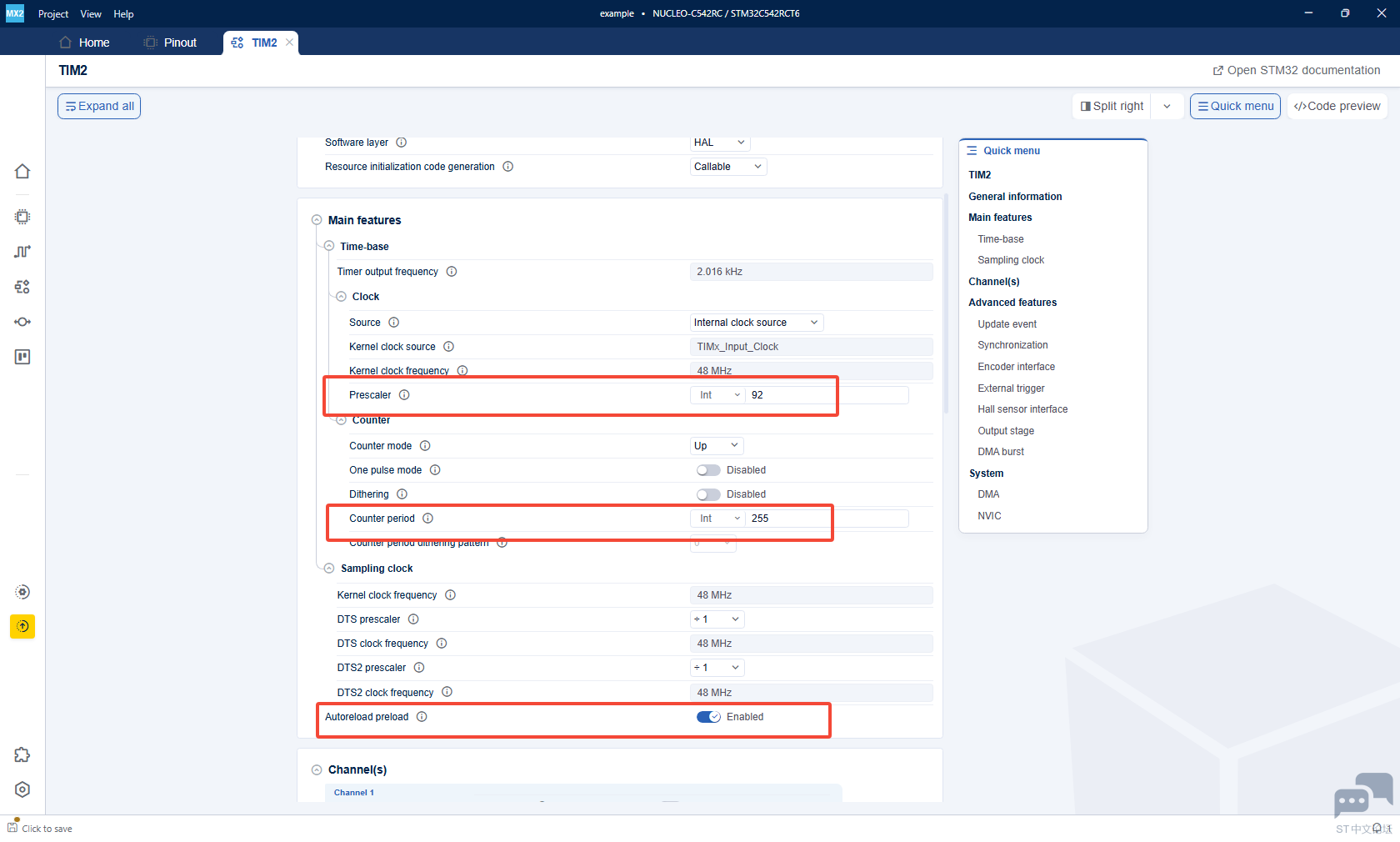Click the save icon in status bar
1400x842 pixels.
(12, 827)
